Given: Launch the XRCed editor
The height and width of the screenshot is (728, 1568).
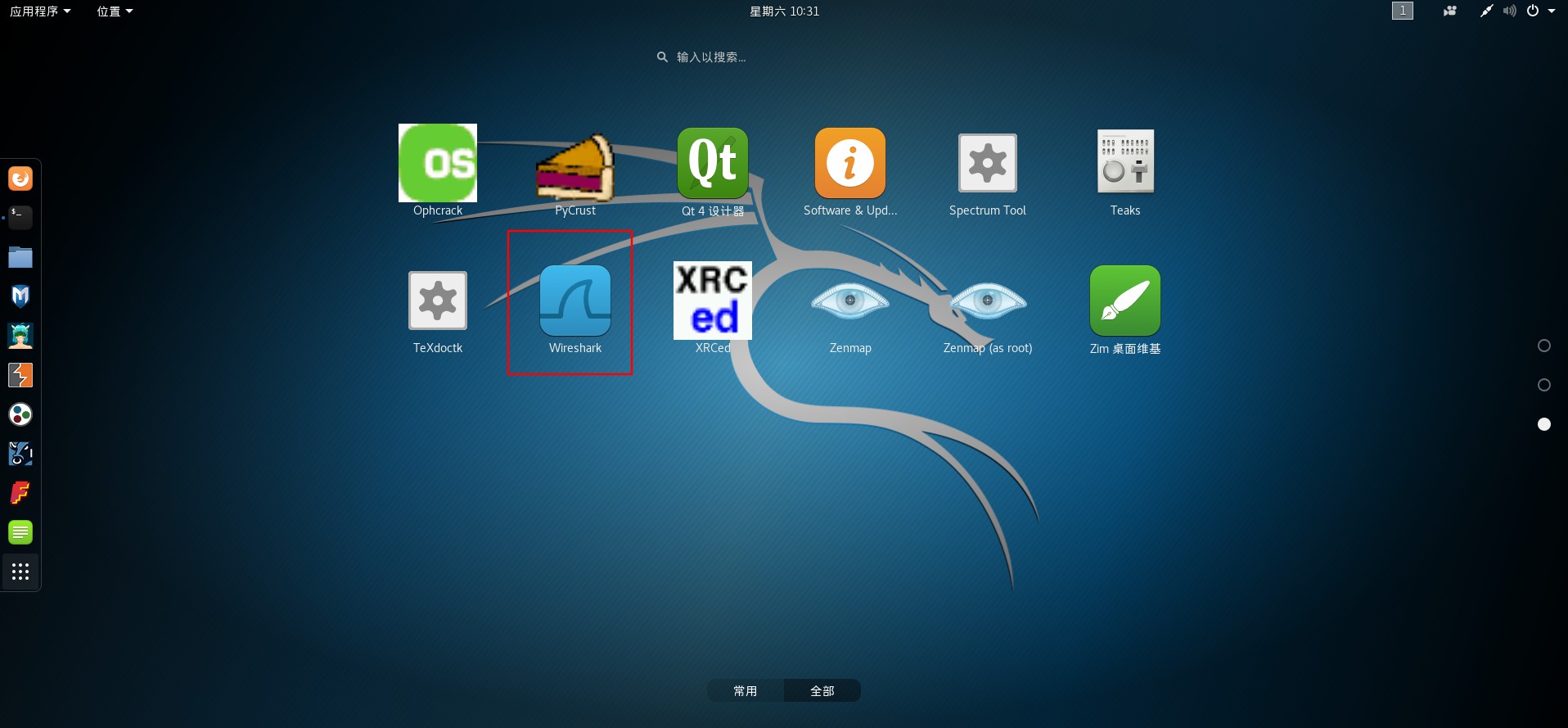Looking at the screenshot, I should 713,301.
